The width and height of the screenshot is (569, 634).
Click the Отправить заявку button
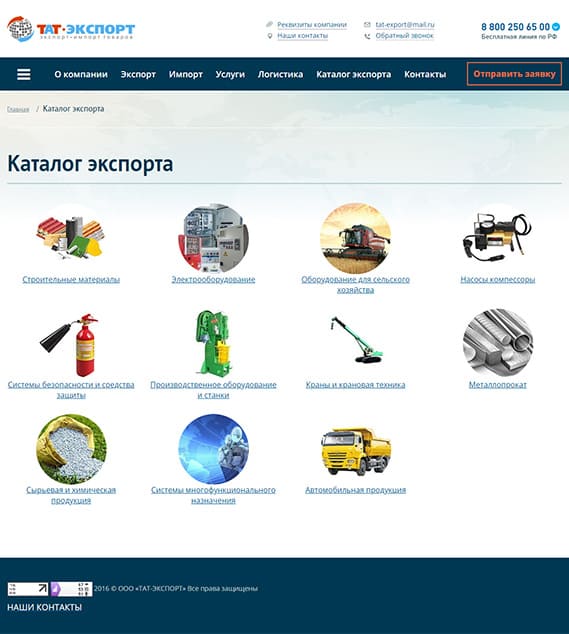(x=514, y=74)
